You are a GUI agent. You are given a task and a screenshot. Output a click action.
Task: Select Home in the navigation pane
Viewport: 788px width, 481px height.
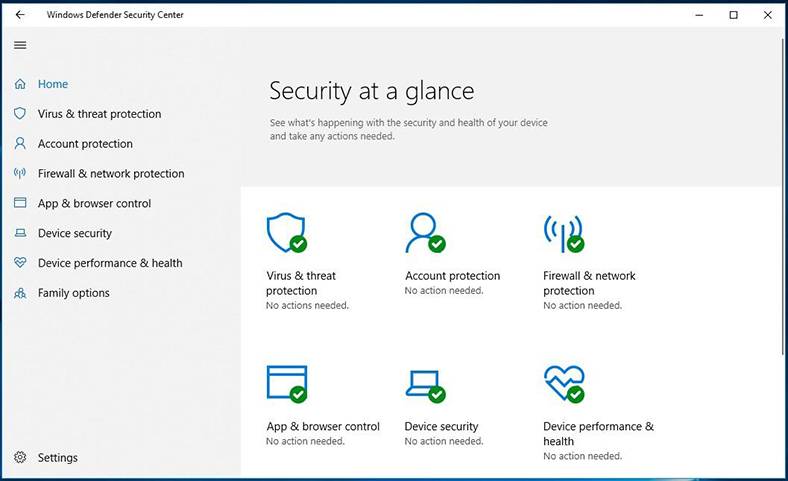[x=53, y=84]
